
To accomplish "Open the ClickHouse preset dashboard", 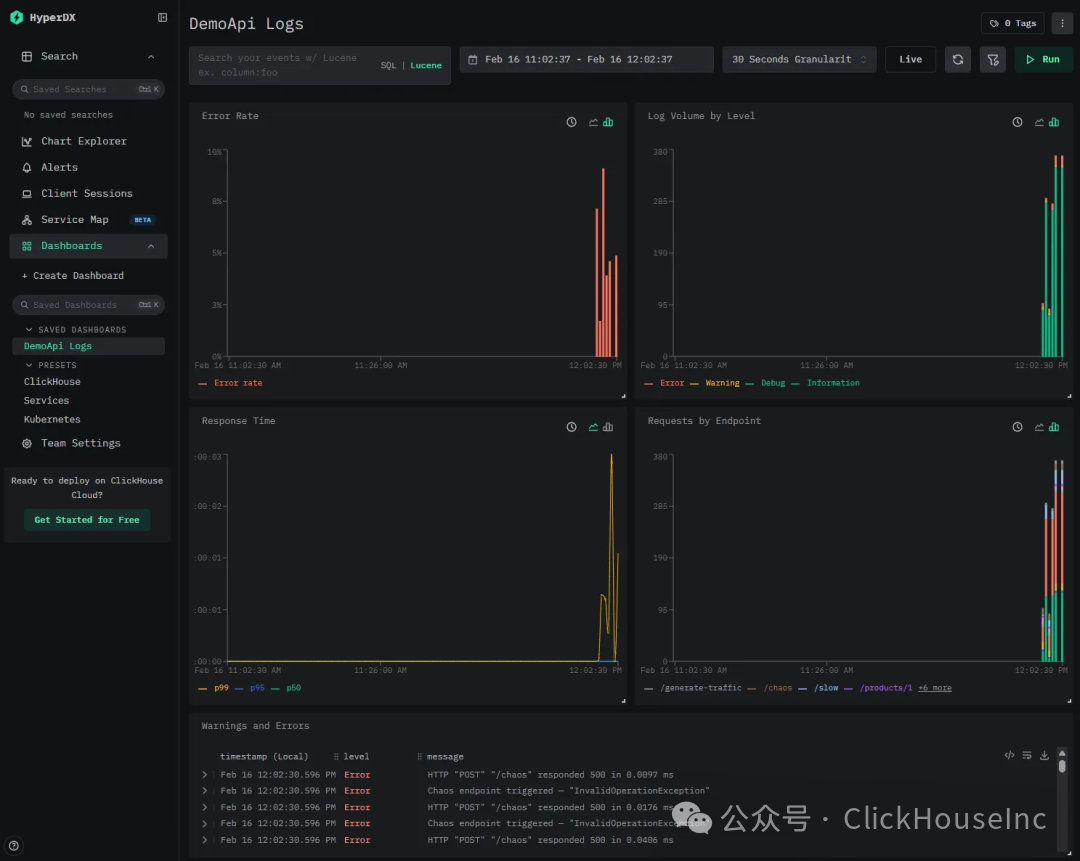I will tap(52, 382).
